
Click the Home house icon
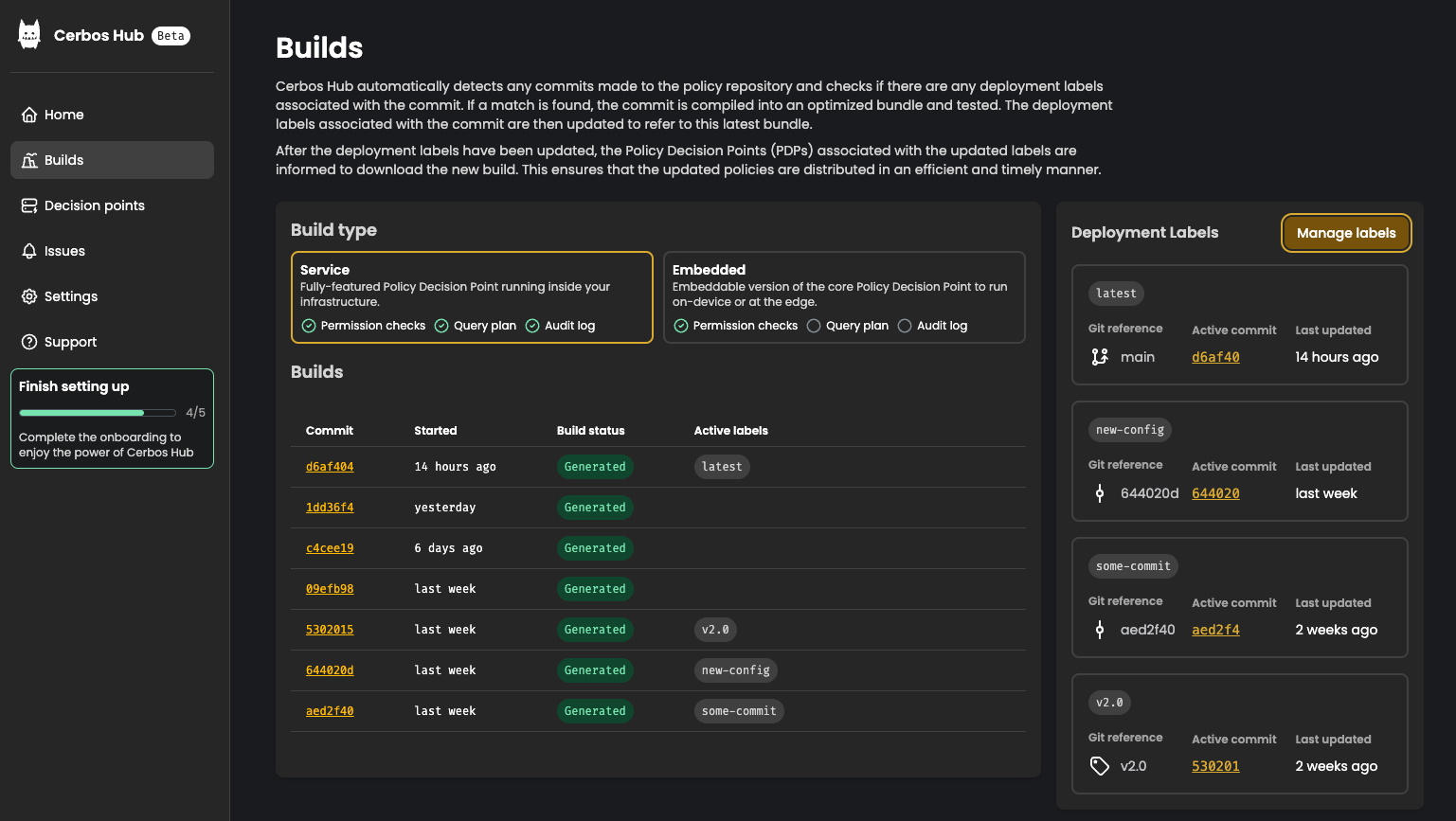coord(29,115)
